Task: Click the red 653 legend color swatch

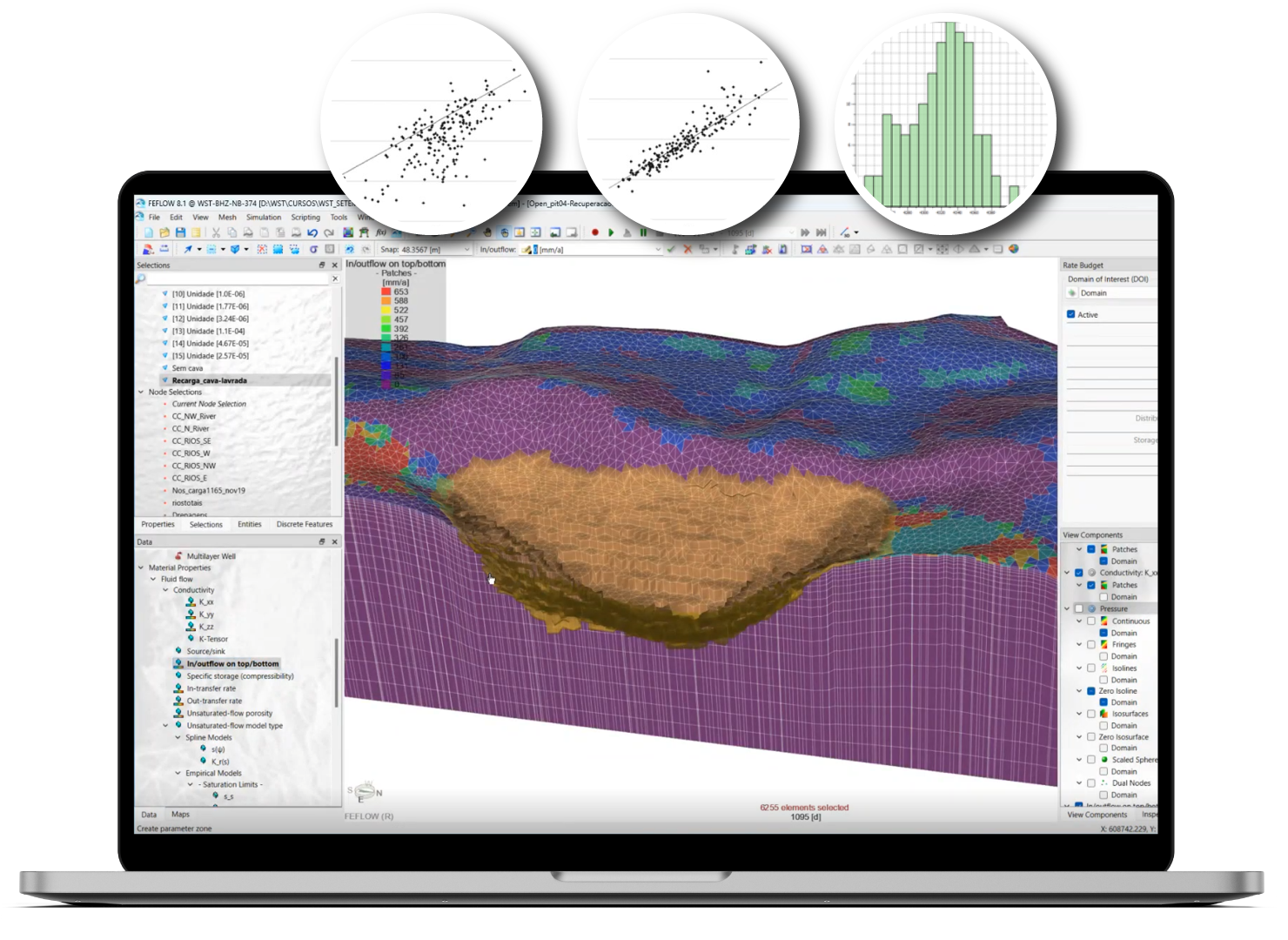Action: 386,292
